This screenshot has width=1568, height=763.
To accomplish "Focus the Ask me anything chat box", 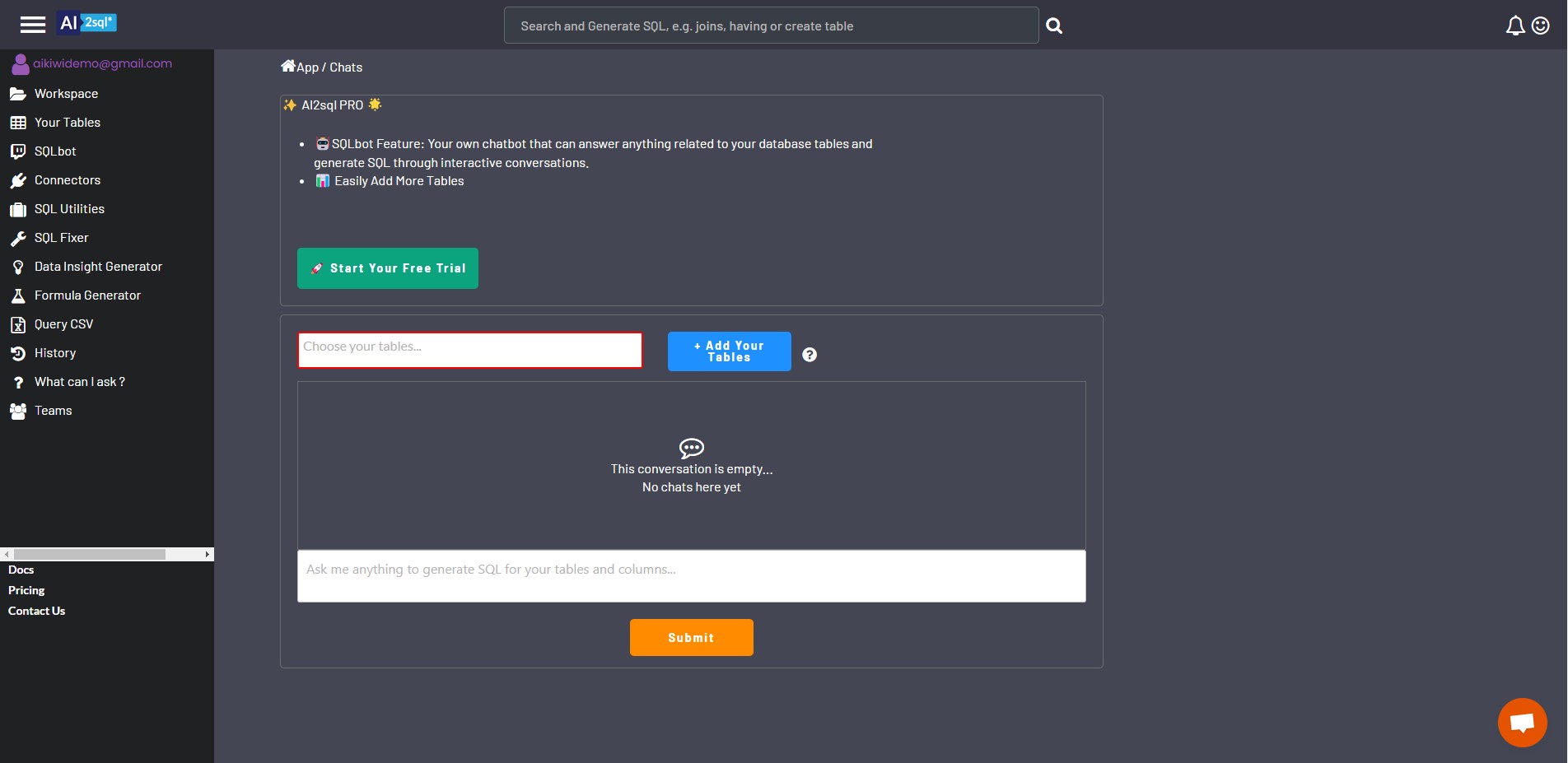I will pos(692,576).
